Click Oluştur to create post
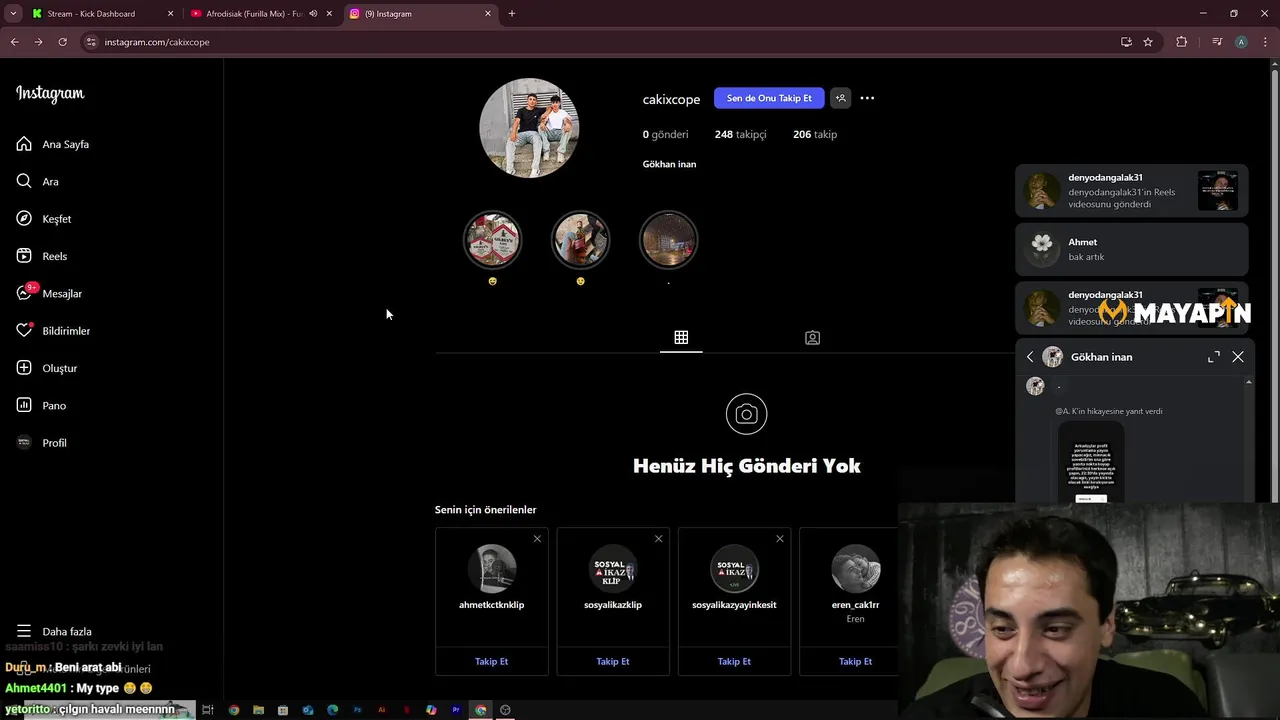The image size is (1280, 720). pos(47,368)
